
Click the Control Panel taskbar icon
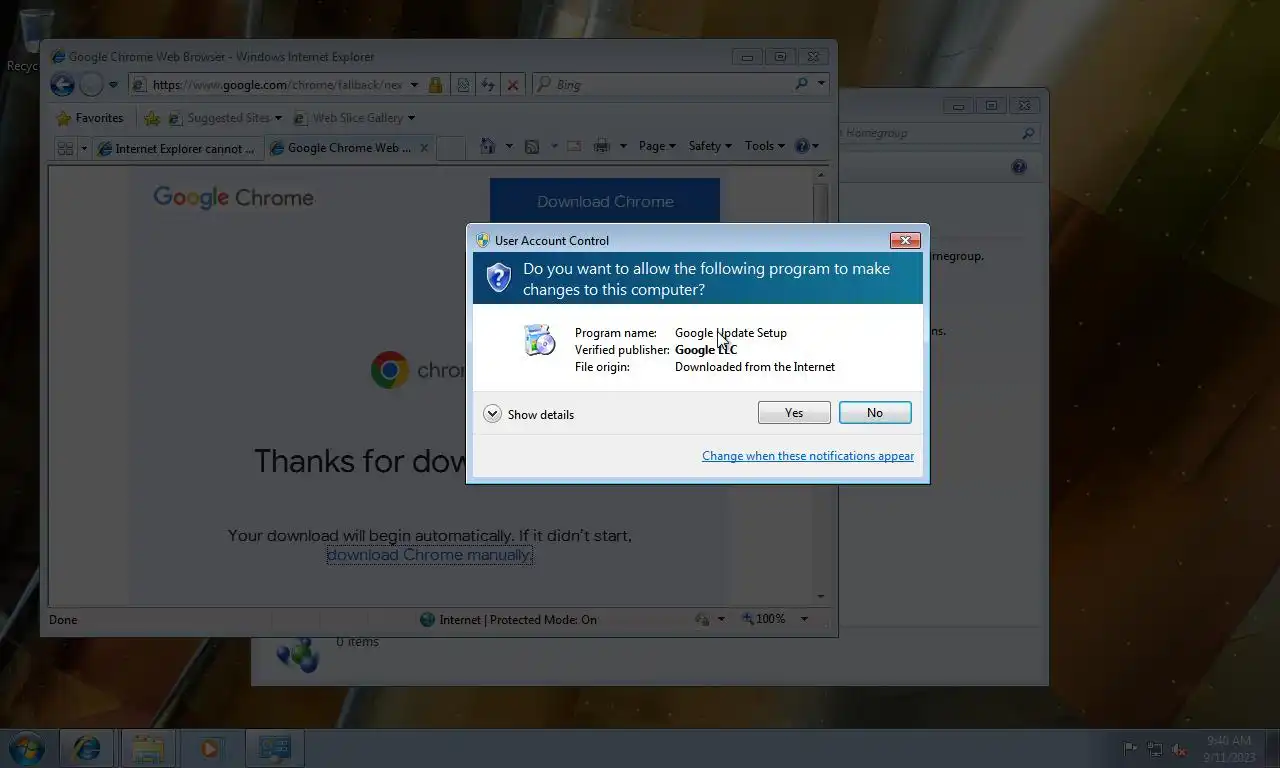click(x=273, y=748)
